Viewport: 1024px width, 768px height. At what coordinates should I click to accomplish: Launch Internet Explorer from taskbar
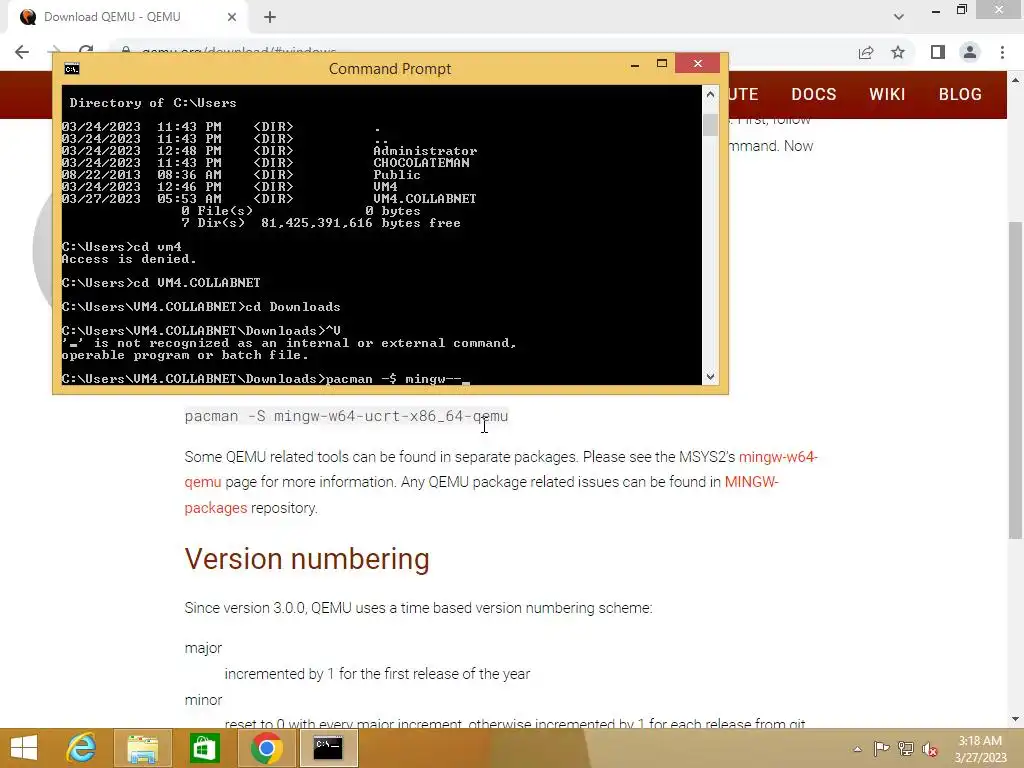[x=82, y=748]
